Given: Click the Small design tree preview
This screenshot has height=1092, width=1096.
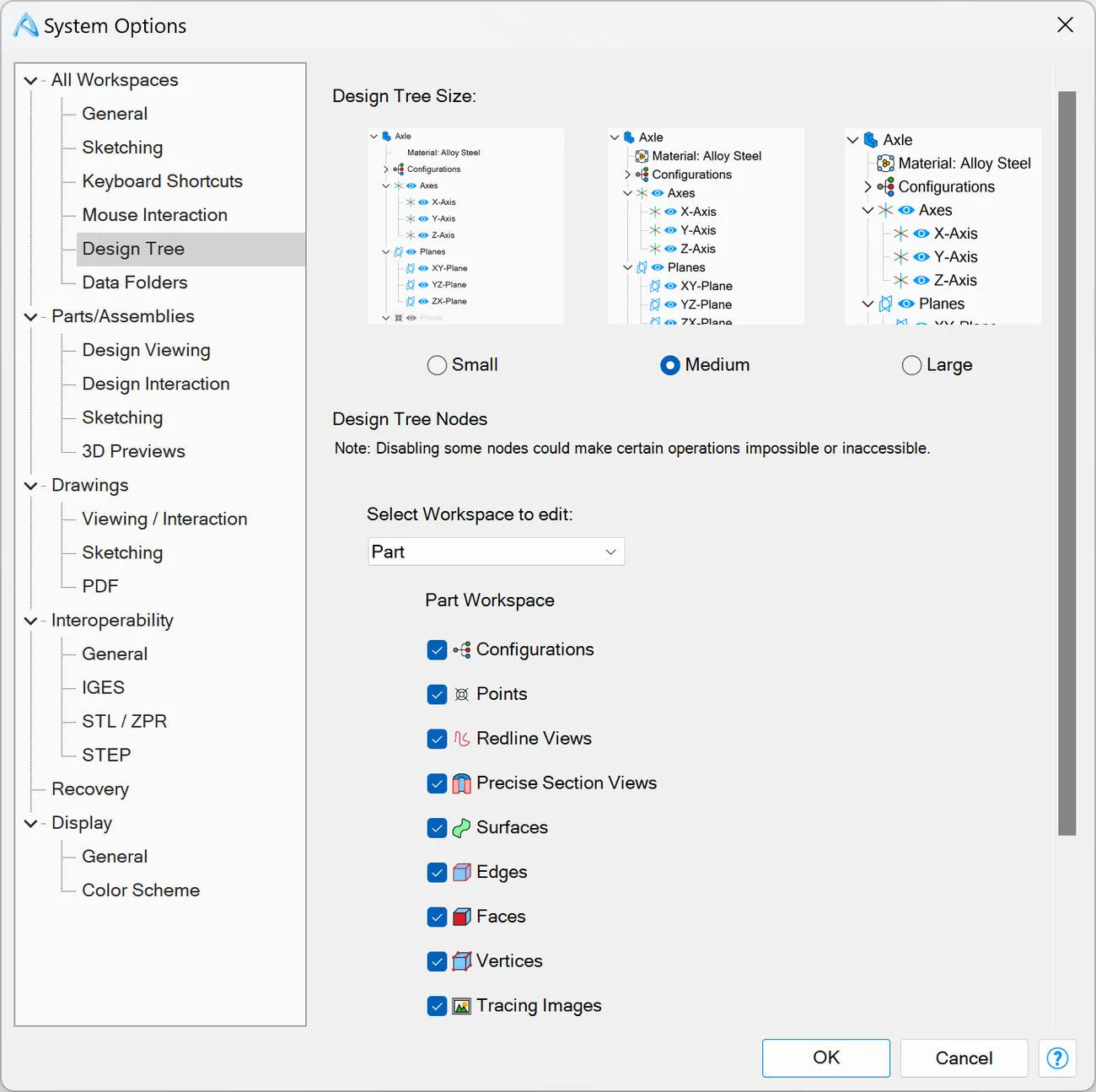Looking at the screenshot, I should [466, 226].
